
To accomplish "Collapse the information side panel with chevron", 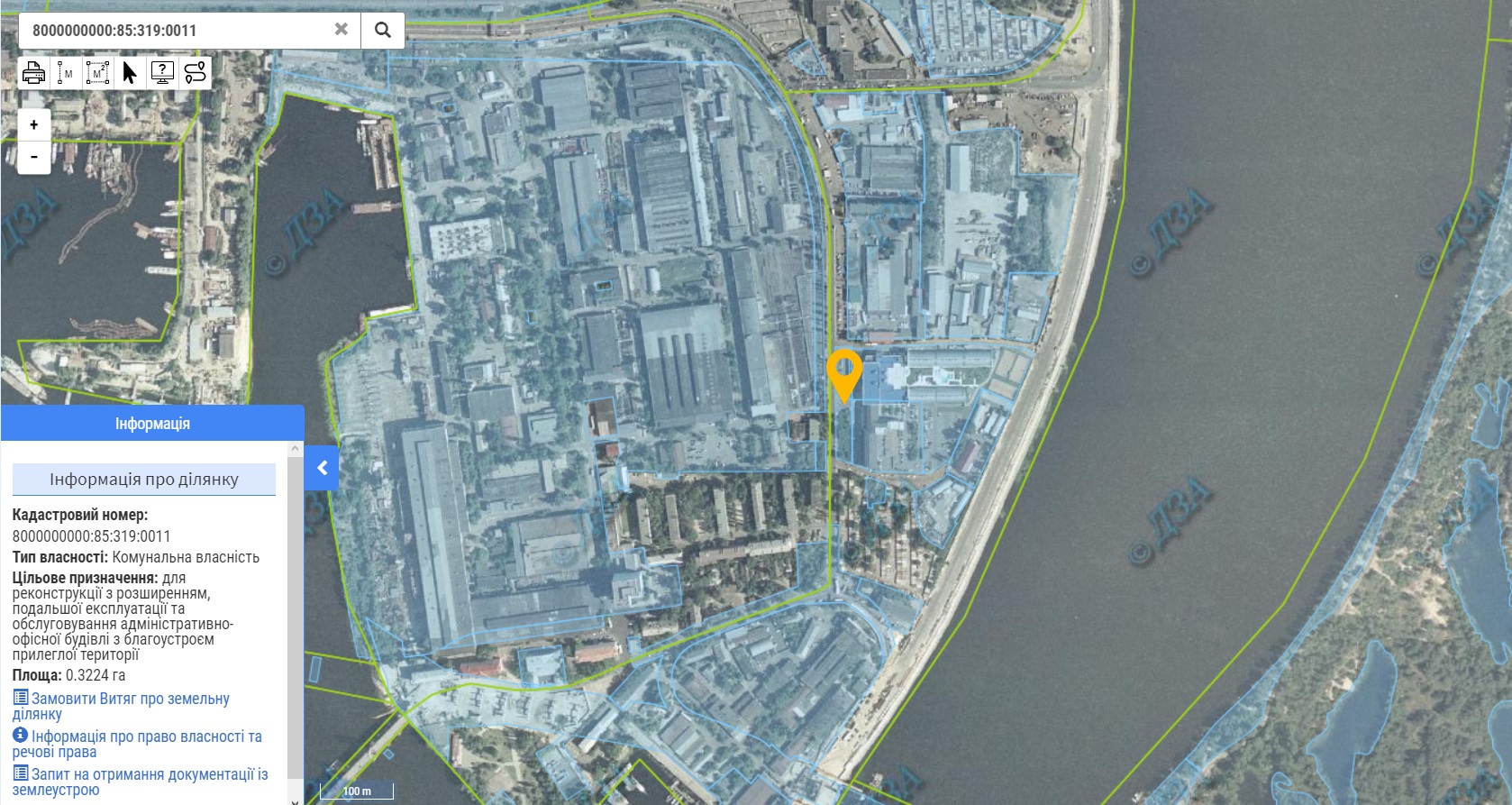I will tap(322, 468).
